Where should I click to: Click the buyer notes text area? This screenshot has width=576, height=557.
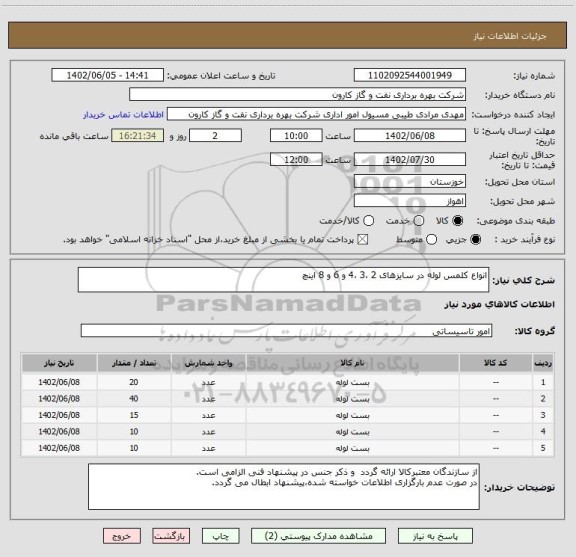pos(284,486)
